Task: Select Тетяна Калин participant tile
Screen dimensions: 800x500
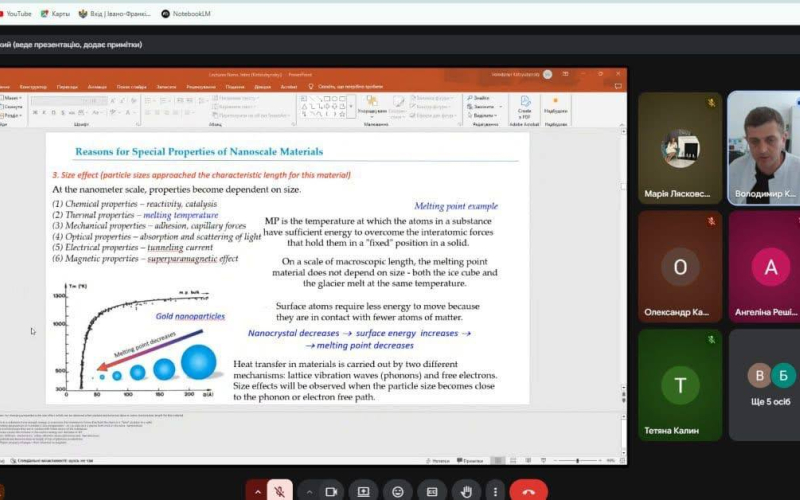Action: click(680, 385)
